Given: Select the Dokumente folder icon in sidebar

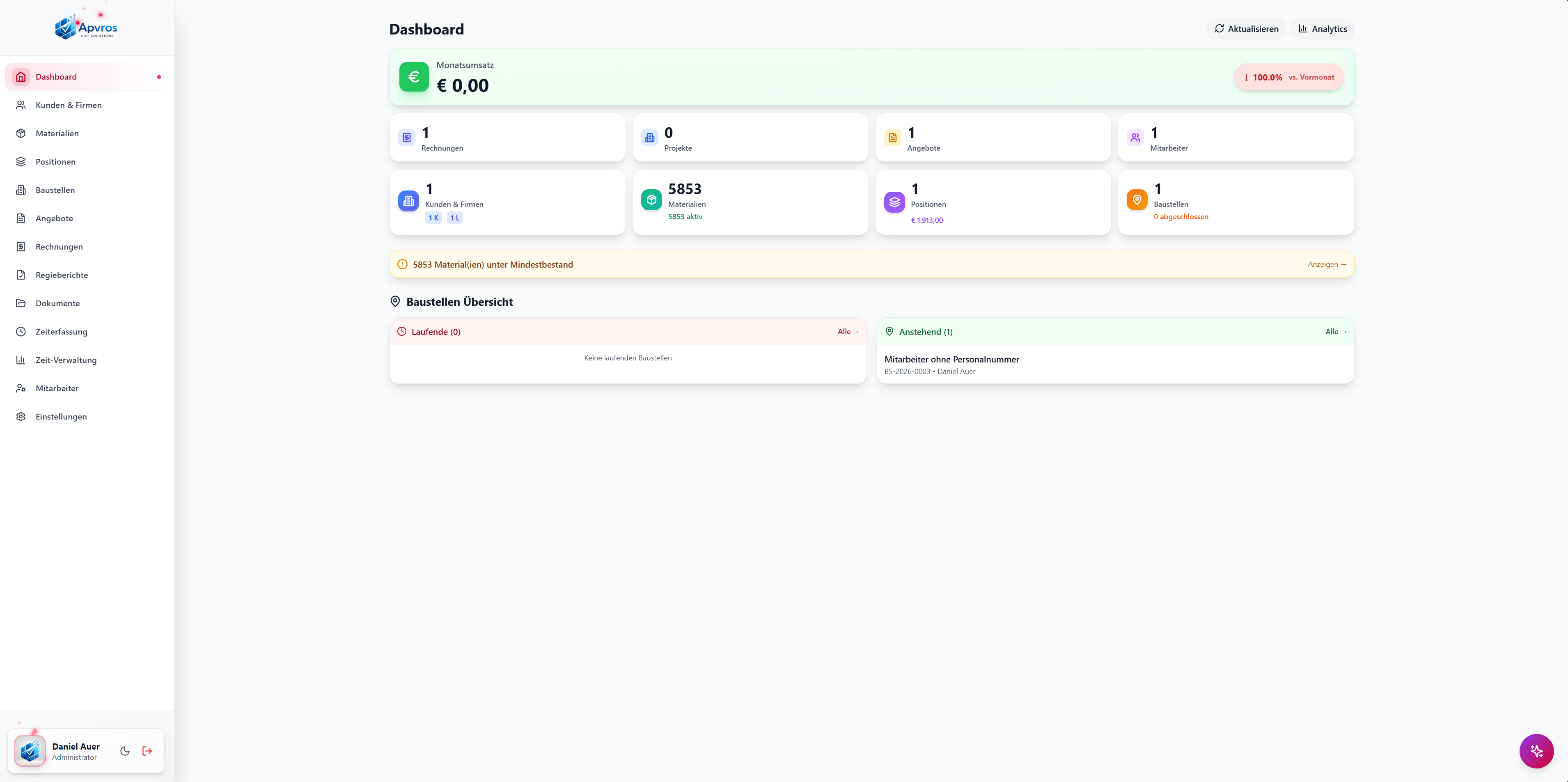Looking at the screenshot, I should pos(21,303).
